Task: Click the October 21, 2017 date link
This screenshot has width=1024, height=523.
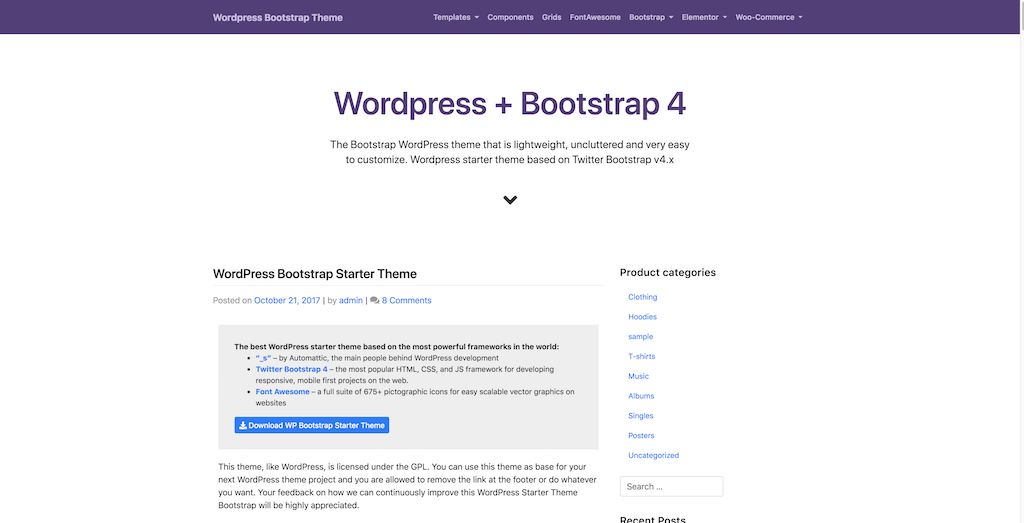Action: coord(287,300)
